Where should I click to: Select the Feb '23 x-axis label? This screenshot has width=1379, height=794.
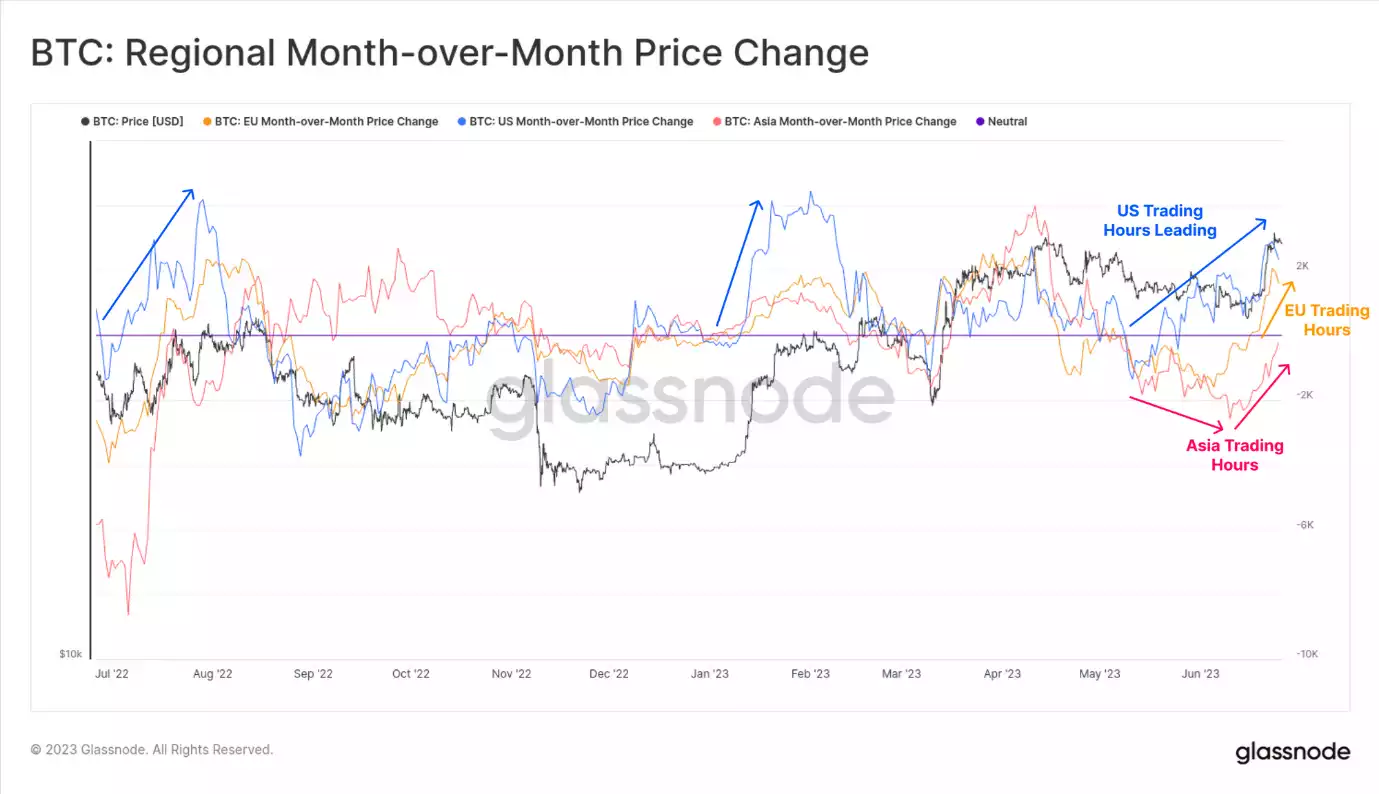pyautogui.click(x=810, y=674)
